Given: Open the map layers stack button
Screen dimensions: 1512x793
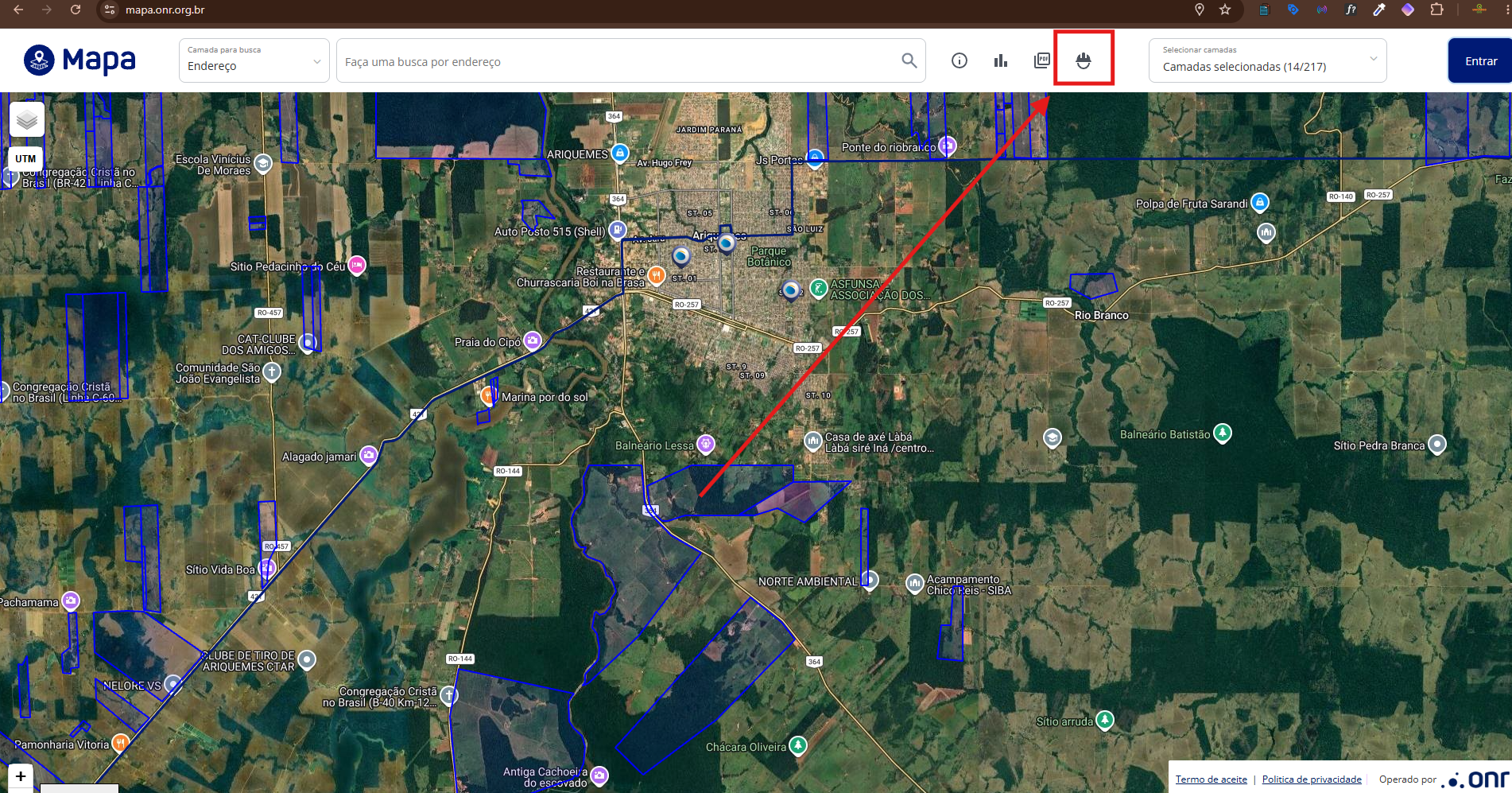Looking at the screenshot, I should click(x=27, y=119).
